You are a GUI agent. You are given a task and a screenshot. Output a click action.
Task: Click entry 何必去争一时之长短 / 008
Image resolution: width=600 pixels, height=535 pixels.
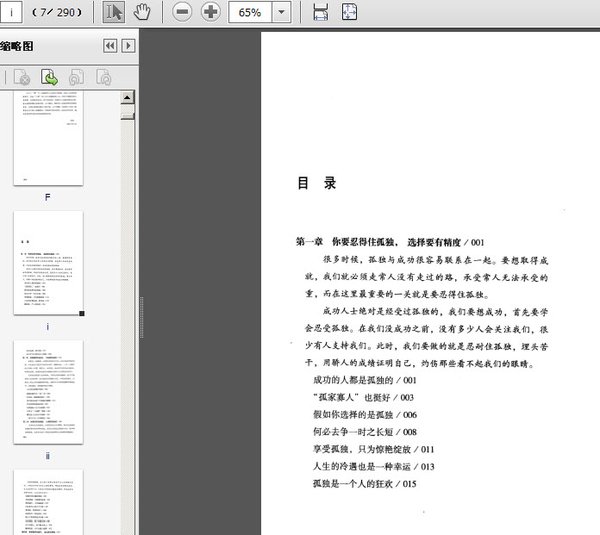click(x=365, y=432)
